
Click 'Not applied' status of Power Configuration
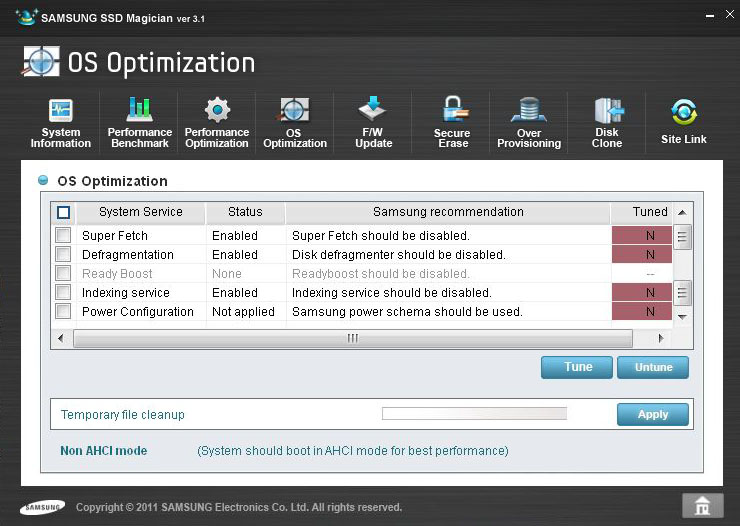243,311
